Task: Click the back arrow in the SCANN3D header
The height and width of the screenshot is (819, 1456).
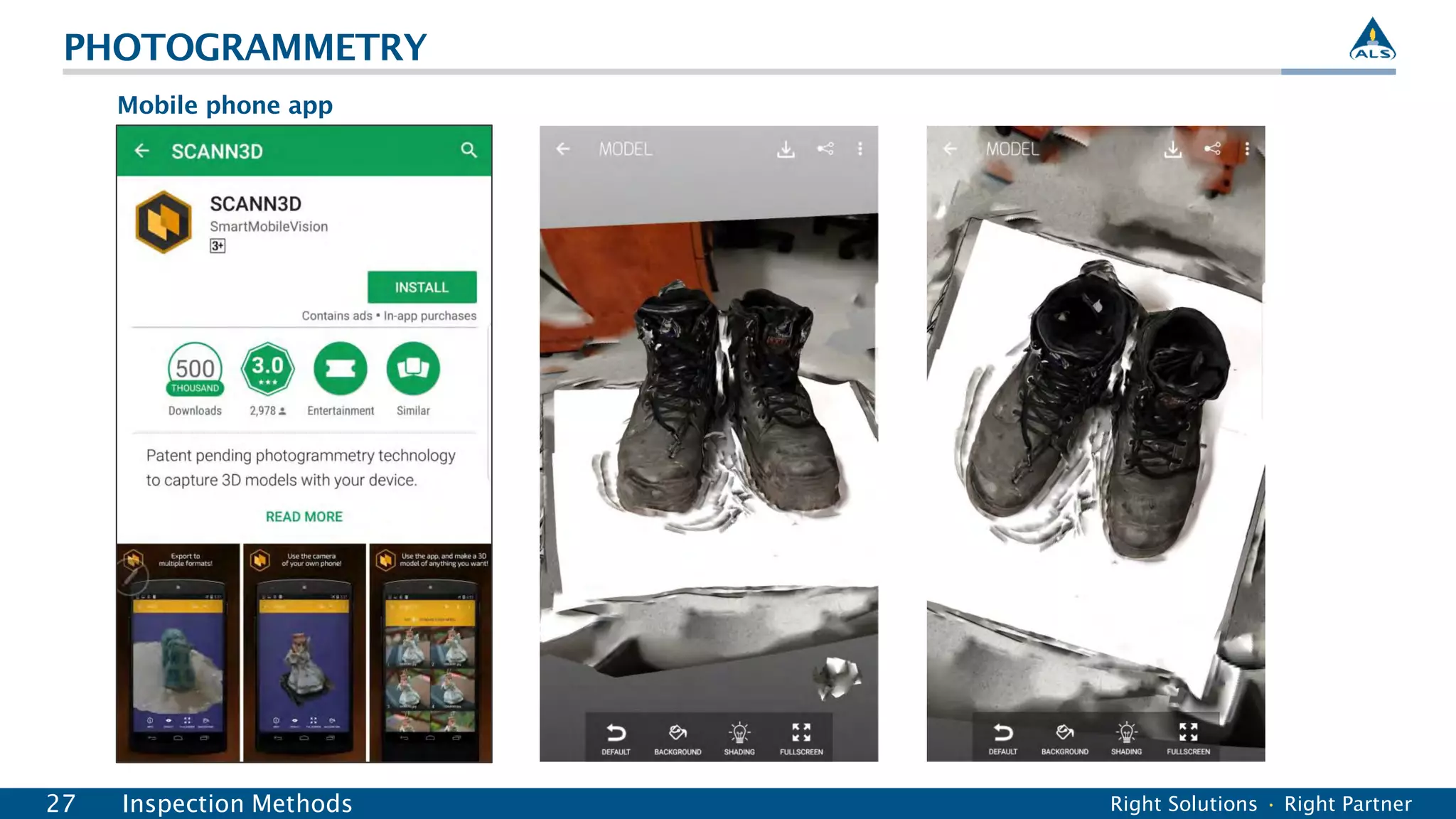Action: [142, 151]
